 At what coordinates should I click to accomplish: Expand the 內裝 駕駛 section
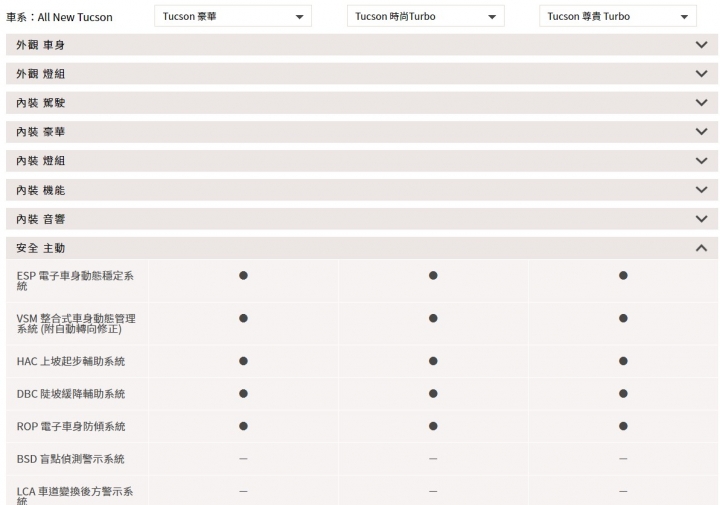coord(362,102)
